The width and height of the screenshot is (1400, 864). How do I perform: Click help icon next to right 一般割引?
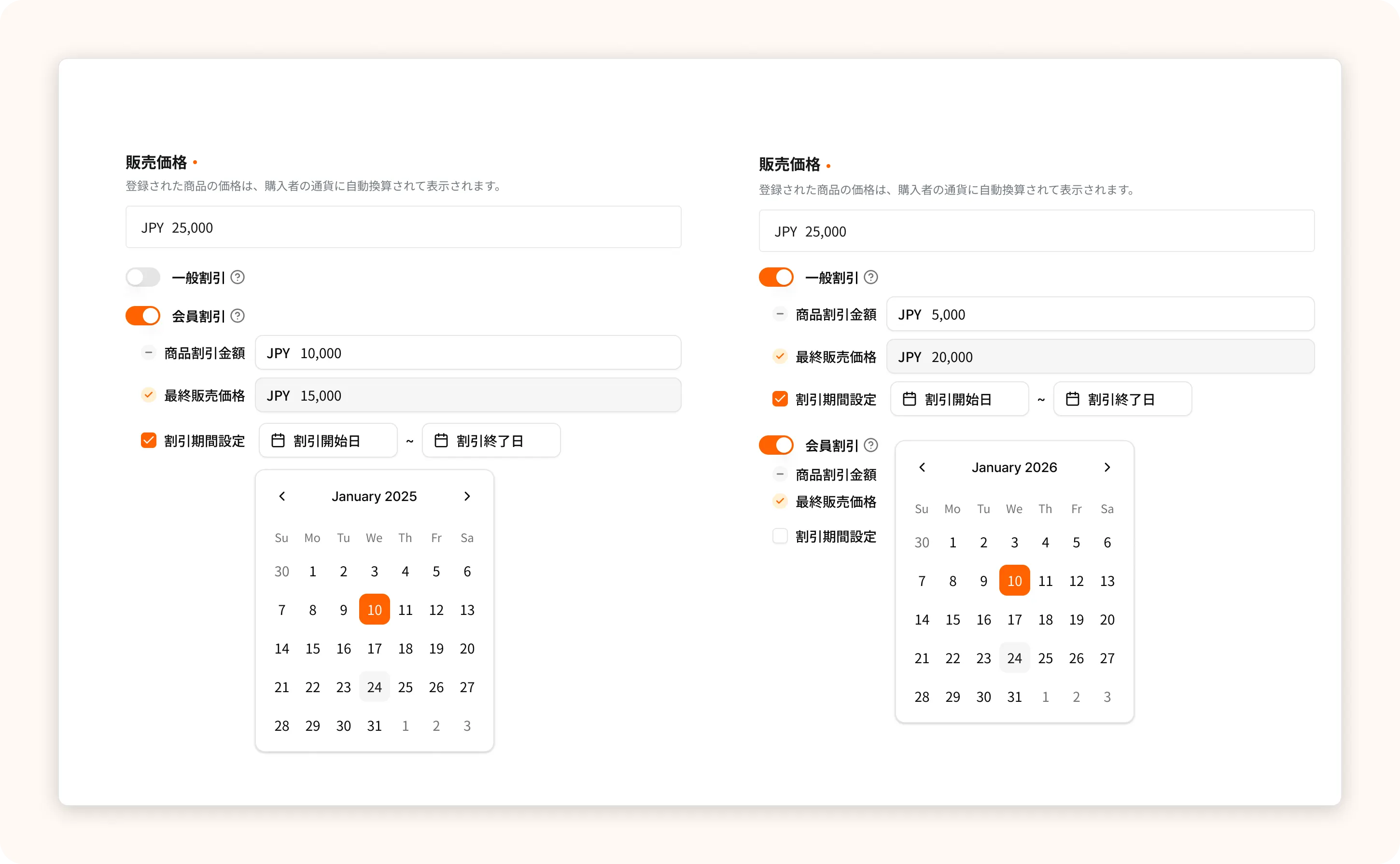point(870,278)
